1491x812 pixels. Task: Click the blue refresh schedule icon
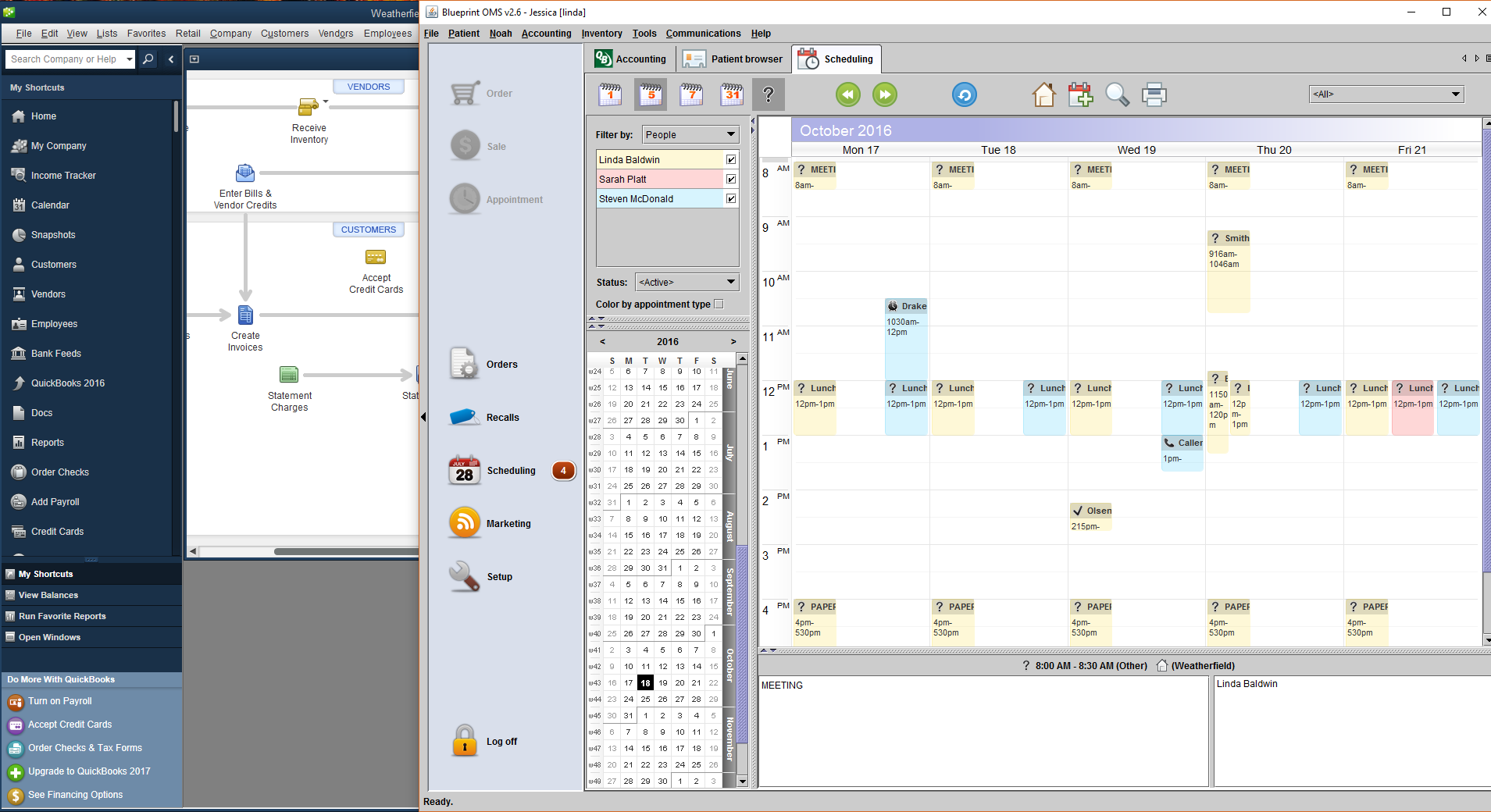point(964,94)
